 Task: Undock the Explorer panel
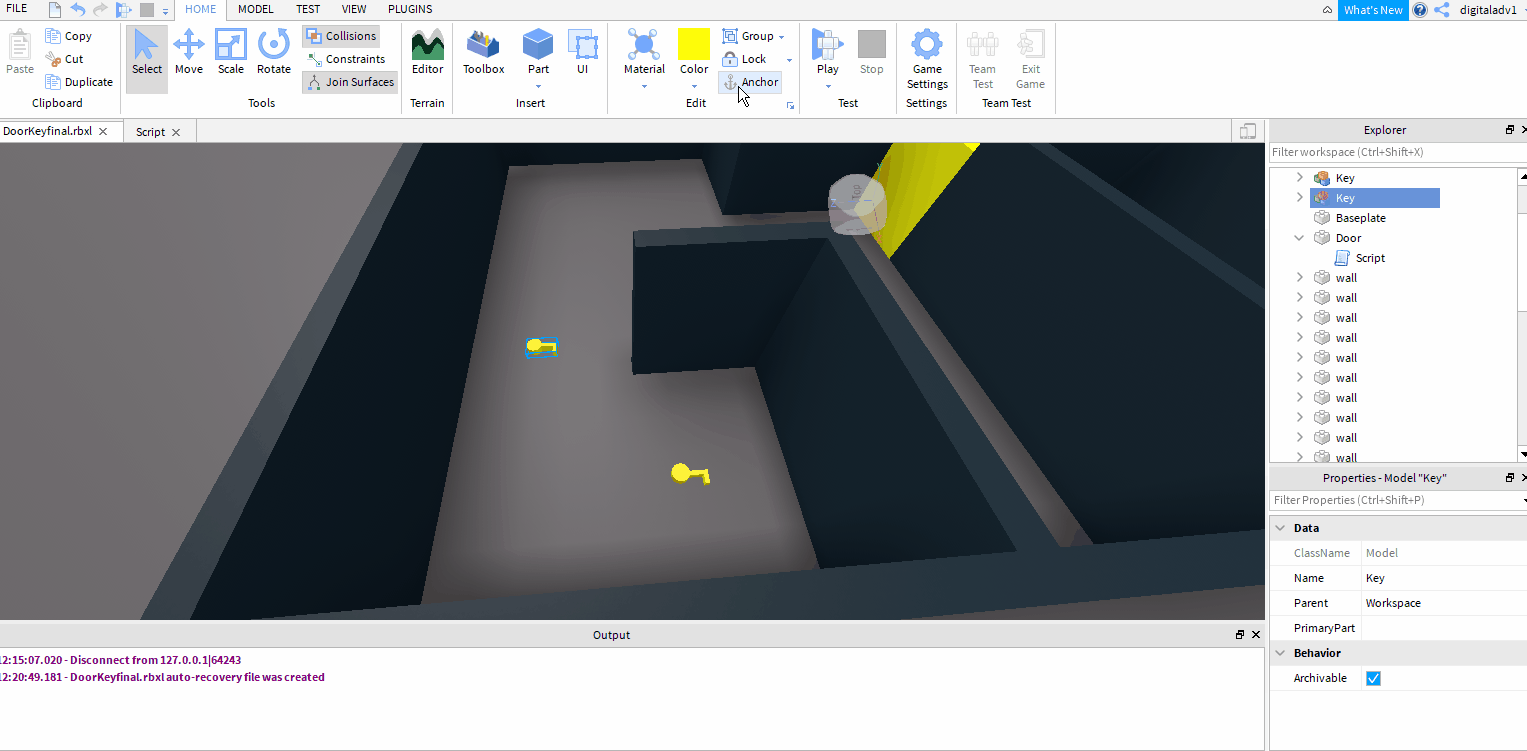[x=1510, y=130]
